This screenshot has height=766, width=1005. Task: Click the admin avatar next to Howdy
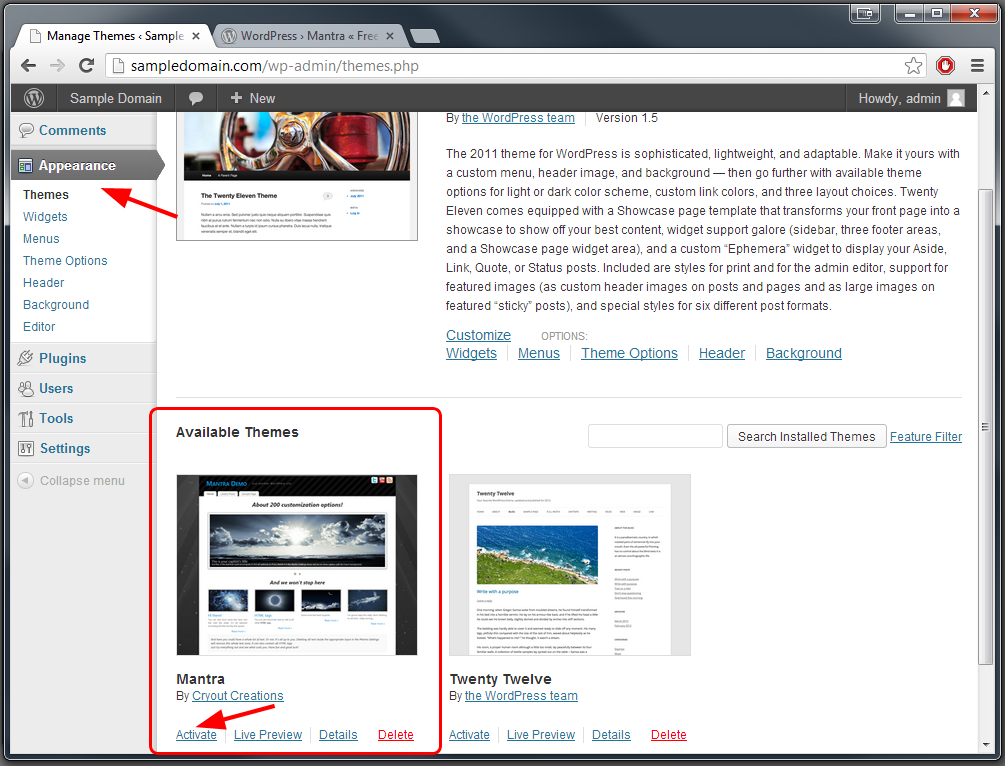click(956, 98)
